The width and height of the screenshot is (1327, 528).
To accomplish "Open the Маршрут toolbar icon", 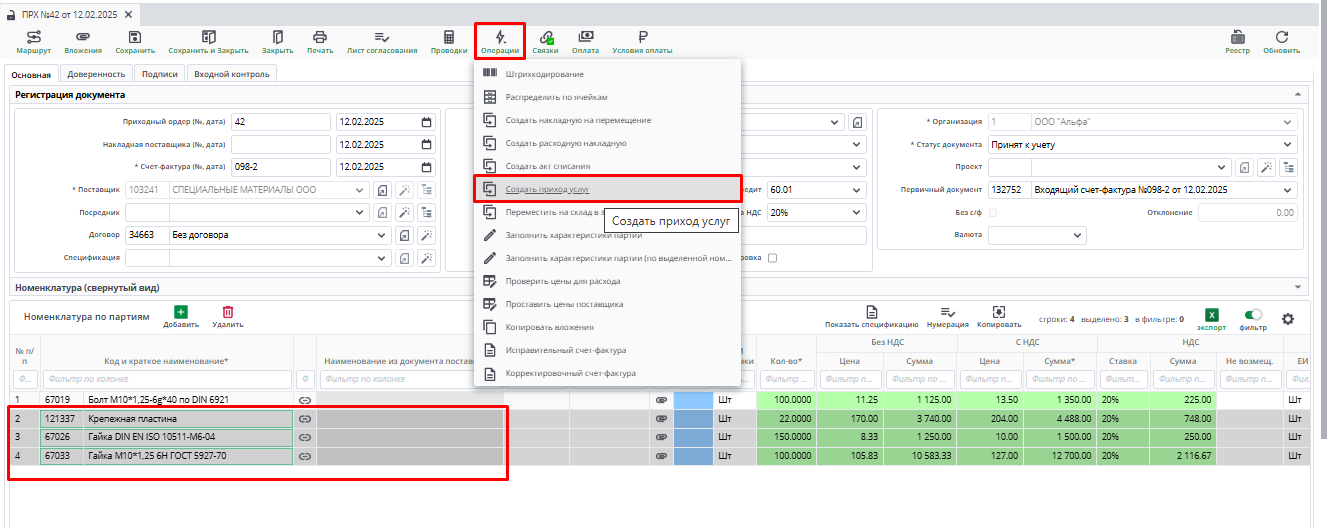I will coord(33,37).
